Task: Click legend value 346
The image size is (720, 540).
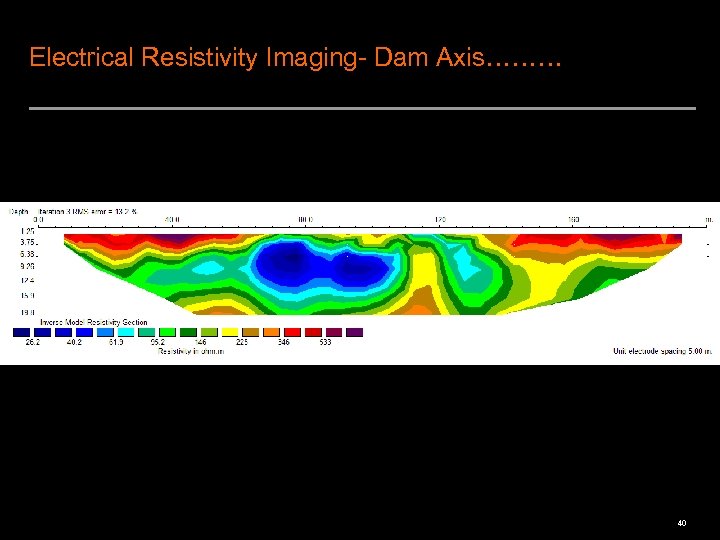Action: pyautogui.click(x=283, y=342)
